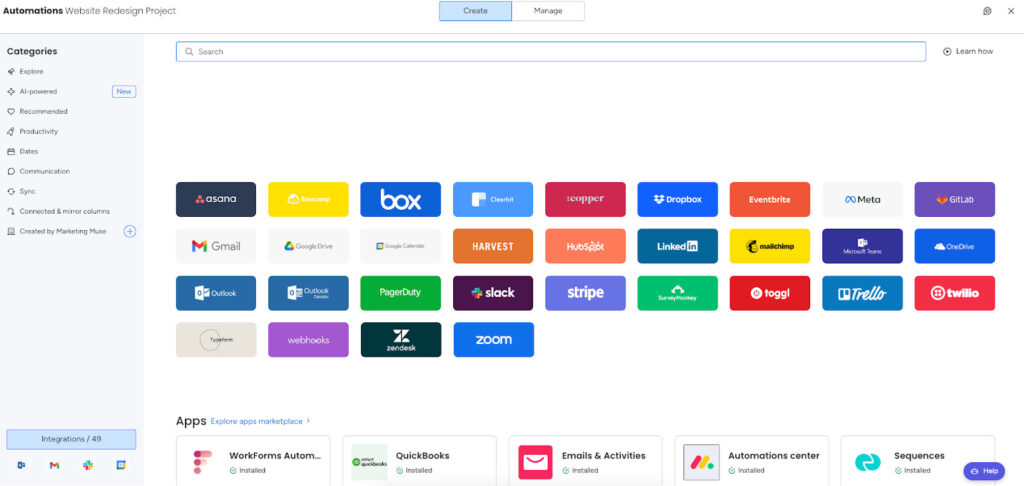Click the Google Calendar icon in sidebar footer
Screen dimensions: 1024x486
click(121, 465)
